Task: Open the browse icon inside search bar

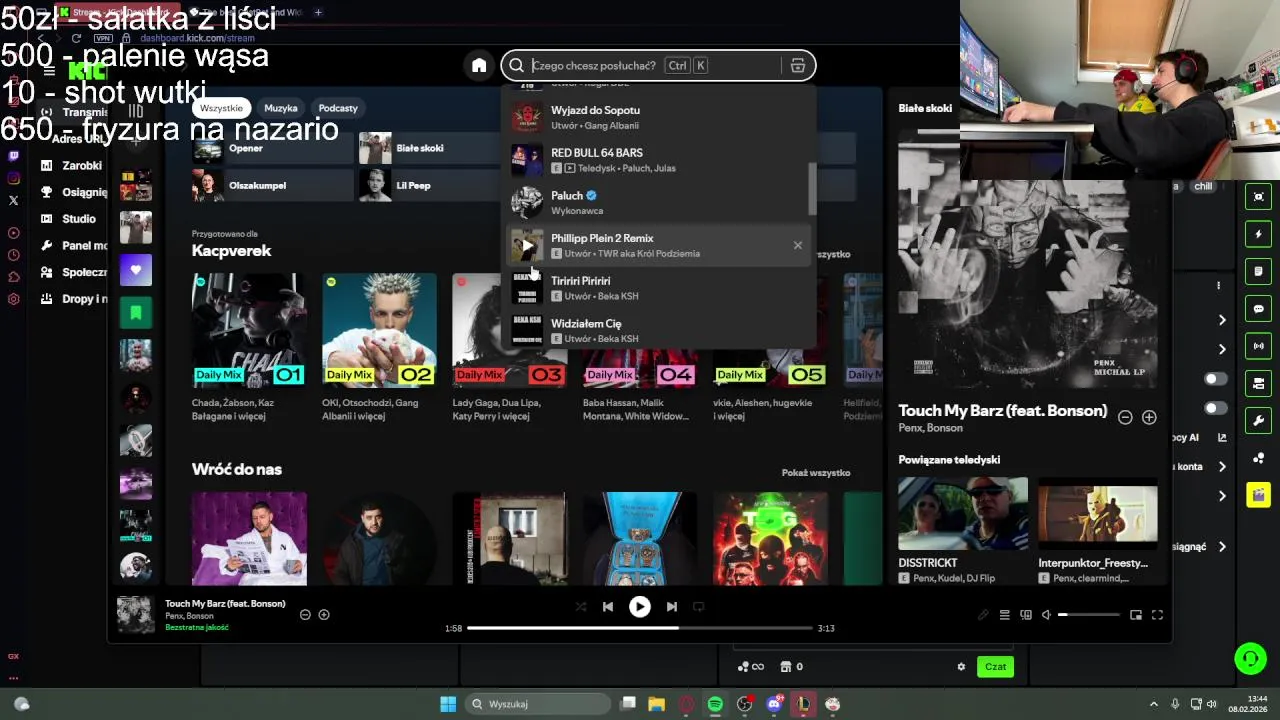Action: [x=797, y=66]
